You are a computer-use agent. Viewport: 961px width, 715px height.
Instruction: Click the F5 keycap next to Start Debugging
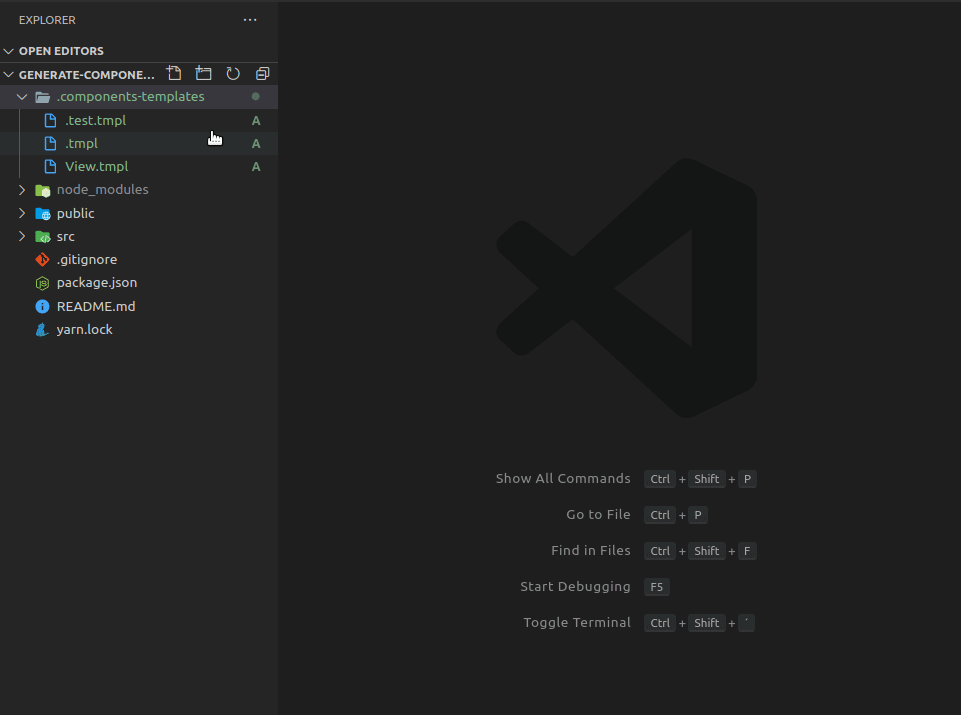click(656, 587)
